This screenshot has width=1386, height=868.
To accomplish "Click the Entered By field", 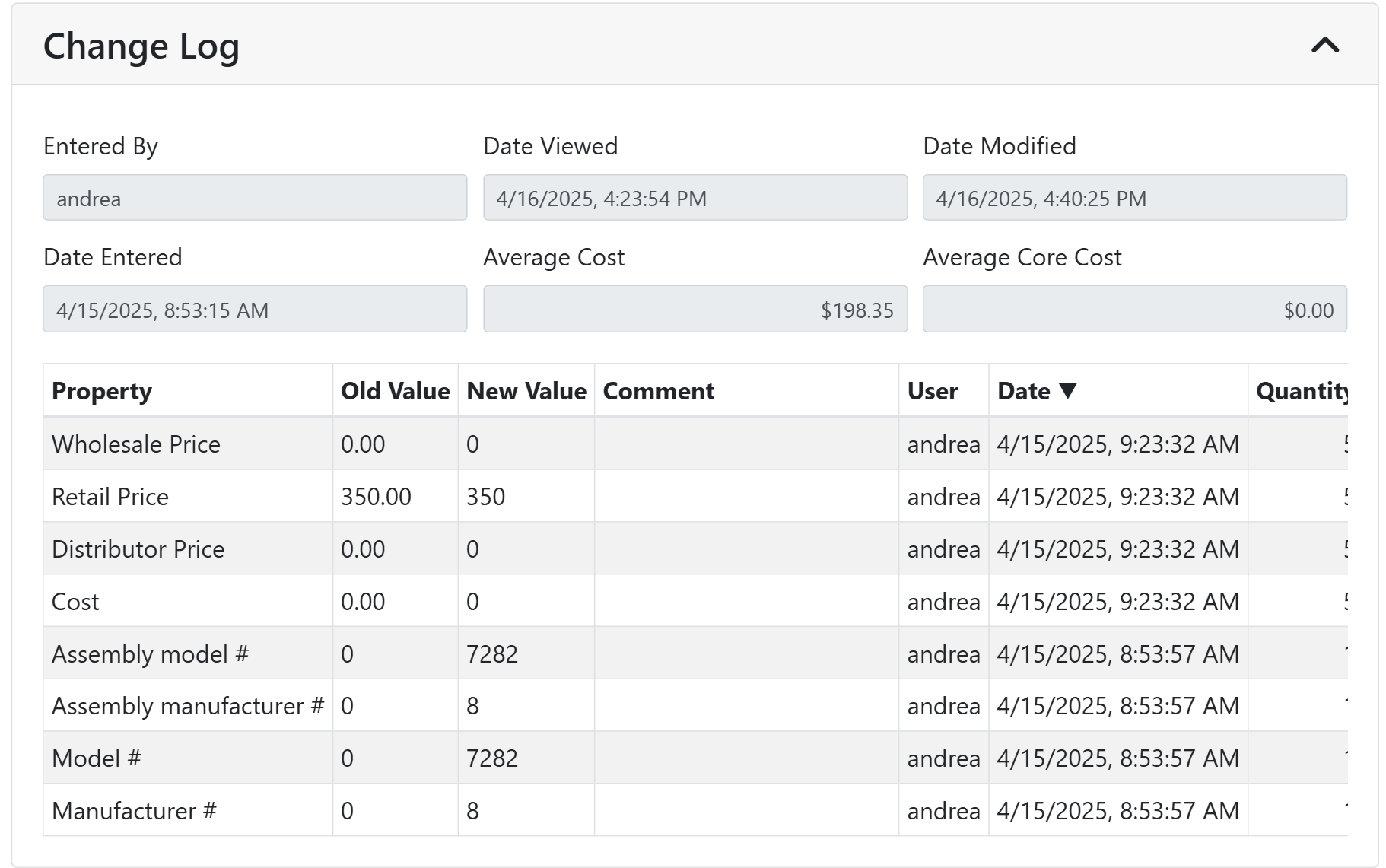I will point(255,198).
